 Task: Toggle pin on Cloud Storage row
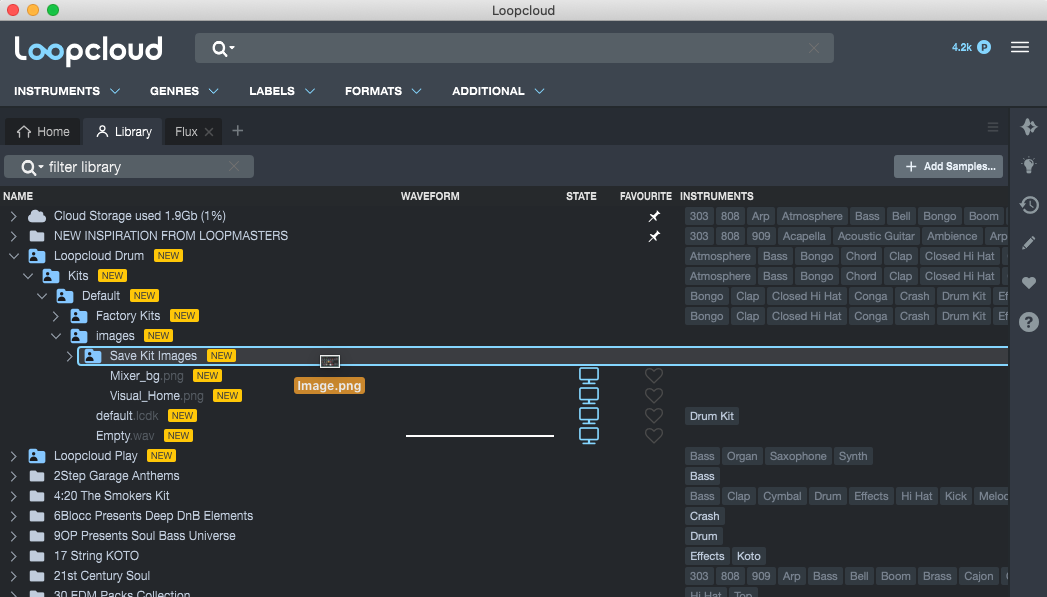point(654,216)
